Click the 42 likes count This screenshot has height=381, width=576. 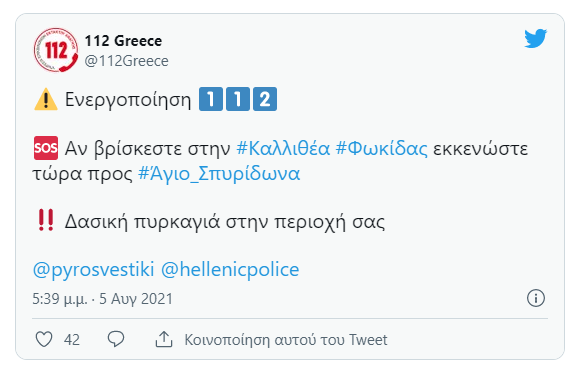click(72, 340)
